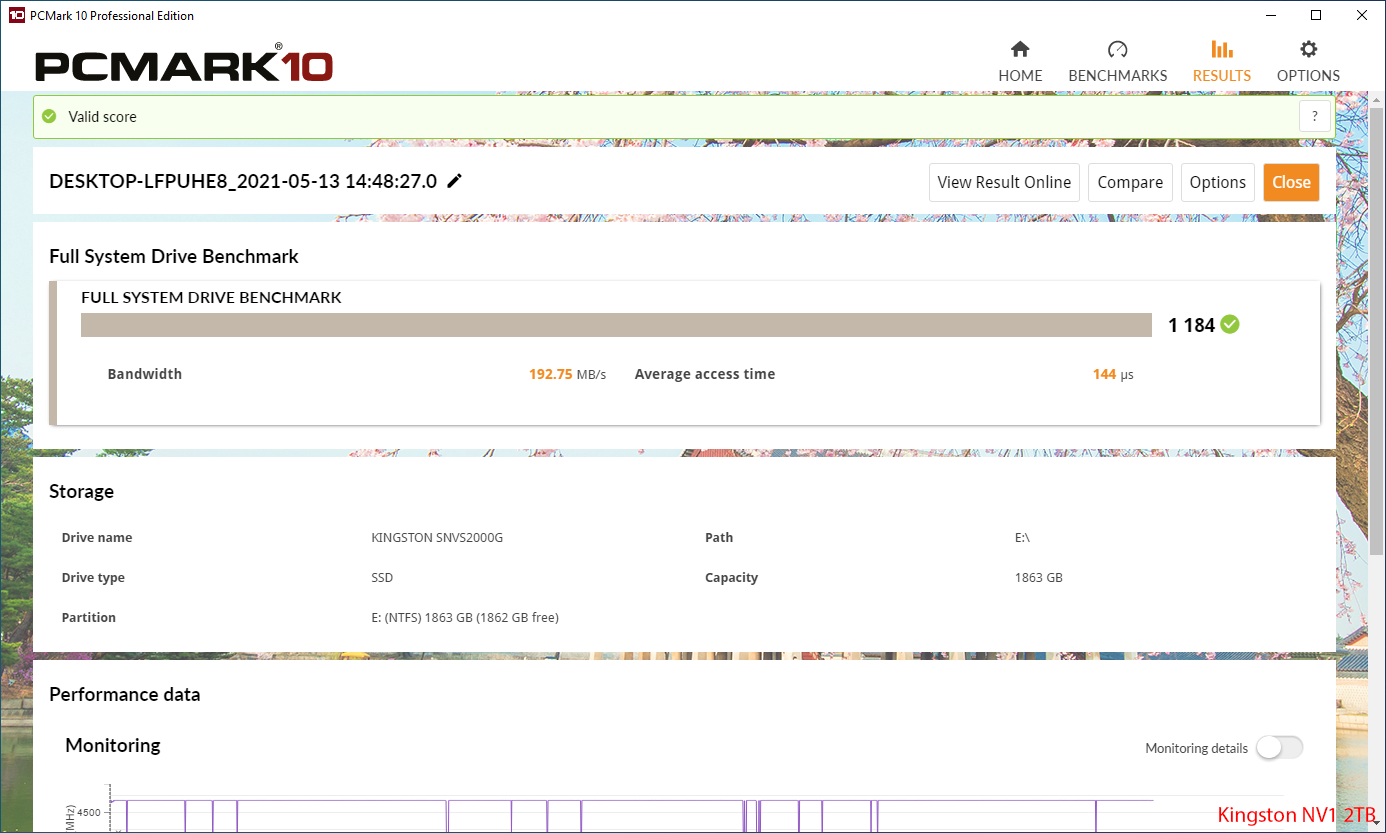Screen dimensions: 1386x833
Task: Click the result name DESKTOP-LFPUHE8_2021-05-13
Action: pyautogui.click(x=243, y=181)
